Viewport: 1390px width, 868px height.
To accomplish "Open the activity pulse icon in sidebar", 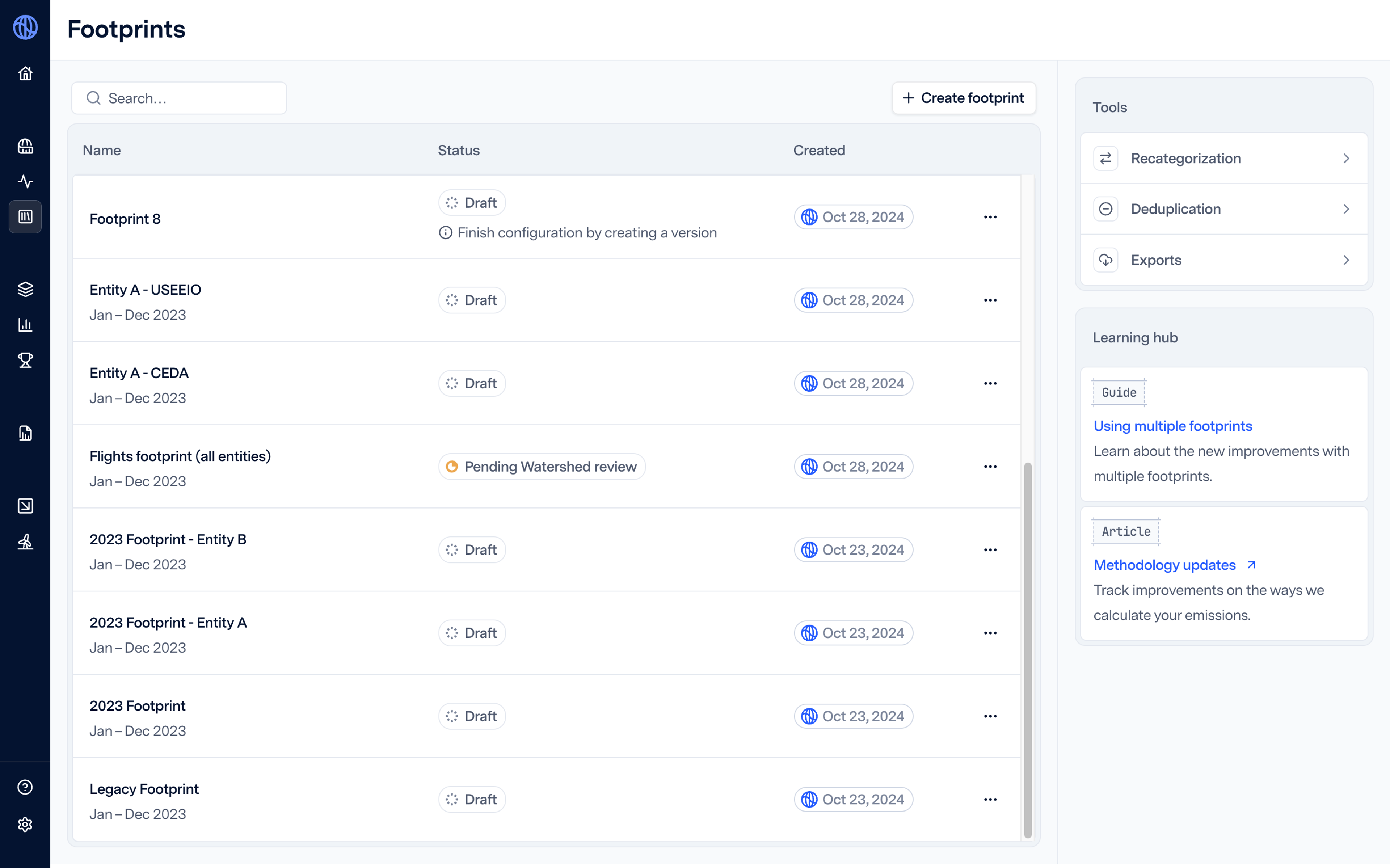I will (x=25, y=181).
